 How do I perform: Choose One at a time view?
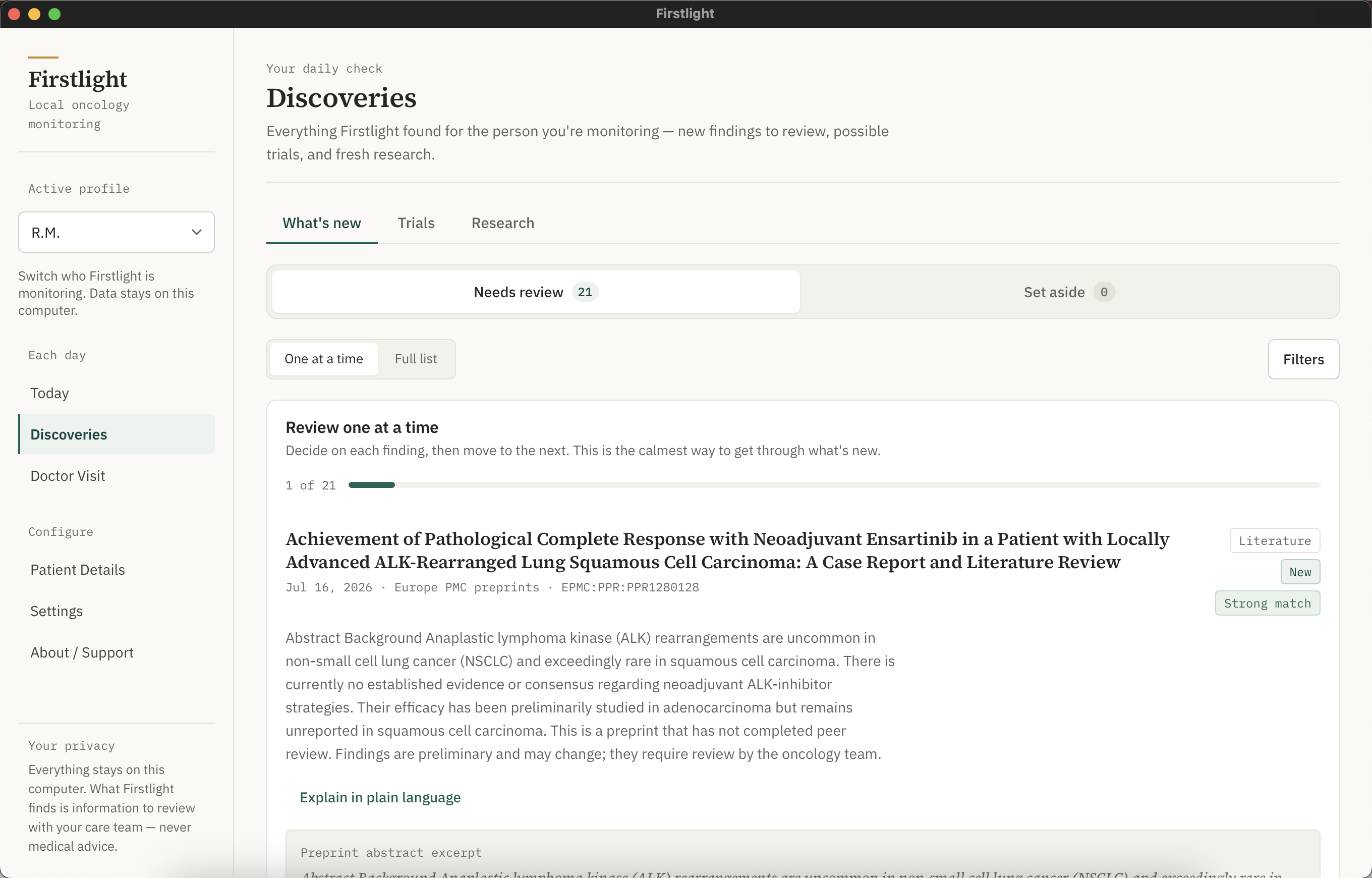point(324,359)
